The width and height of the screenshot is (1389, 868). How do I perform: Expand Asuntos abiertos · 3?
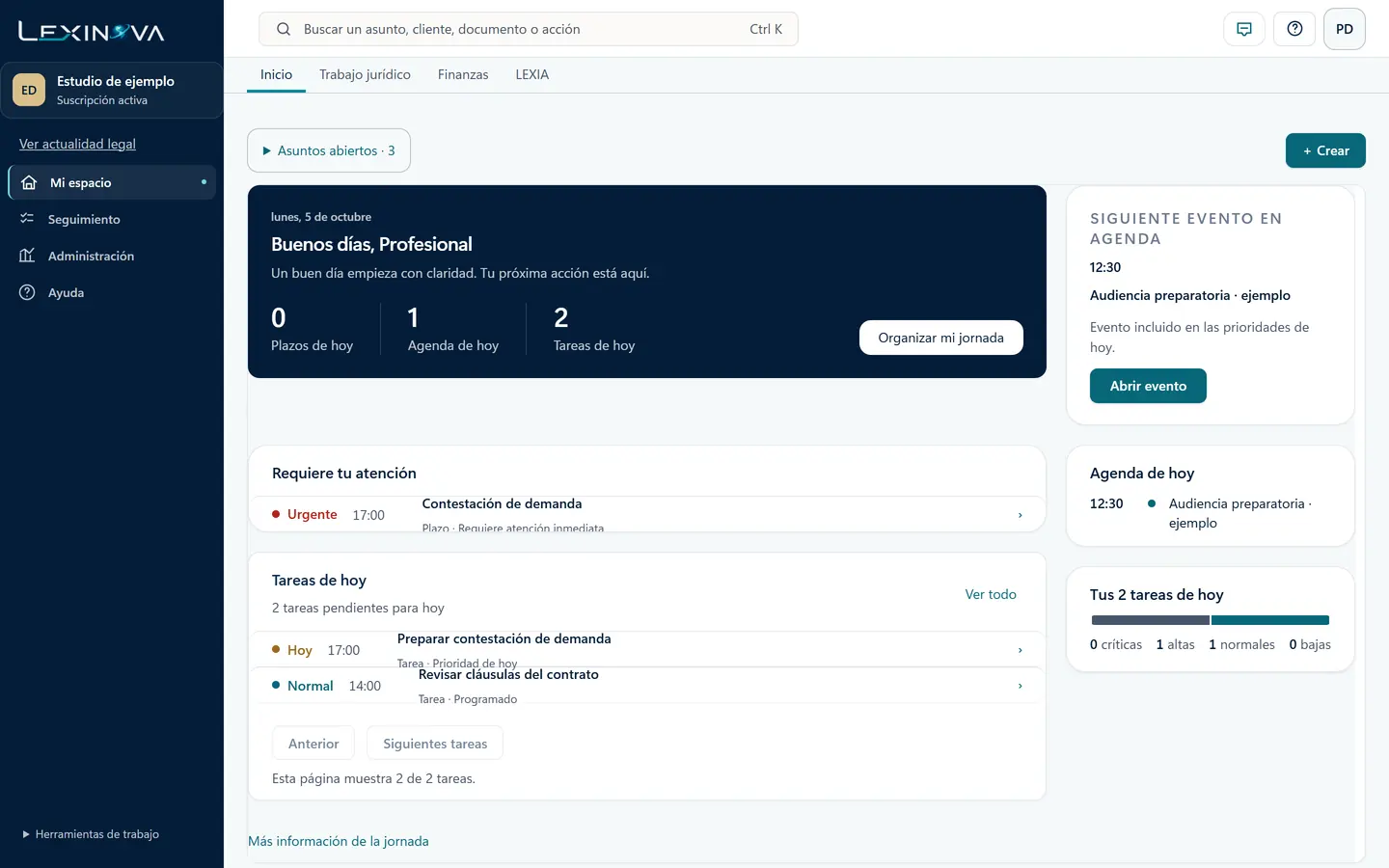pos(329,150)
